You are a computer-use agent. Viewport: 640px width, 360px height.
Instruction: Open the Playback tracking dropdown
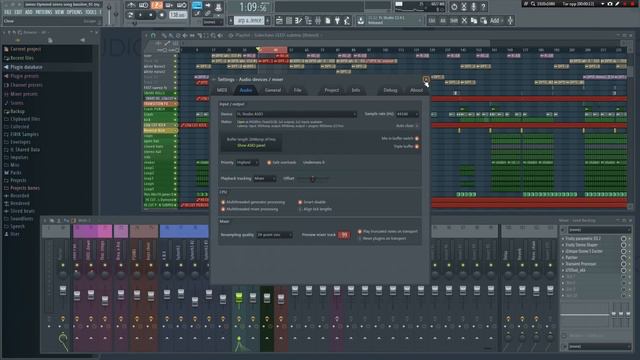pyautogui.click(x=264, y=178)
